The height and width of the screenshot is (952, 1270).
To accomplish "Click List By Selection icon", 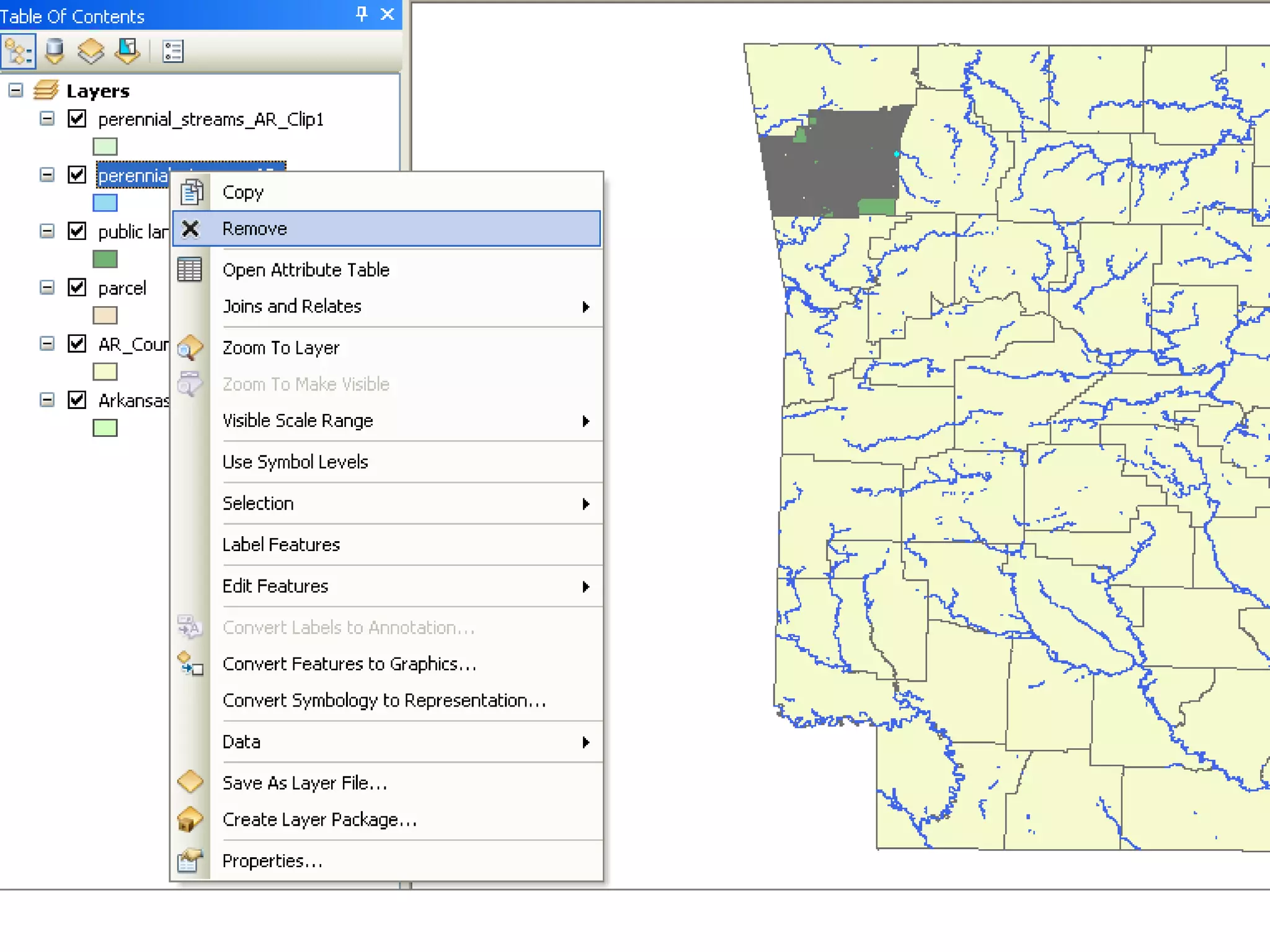I will (128, 51).
